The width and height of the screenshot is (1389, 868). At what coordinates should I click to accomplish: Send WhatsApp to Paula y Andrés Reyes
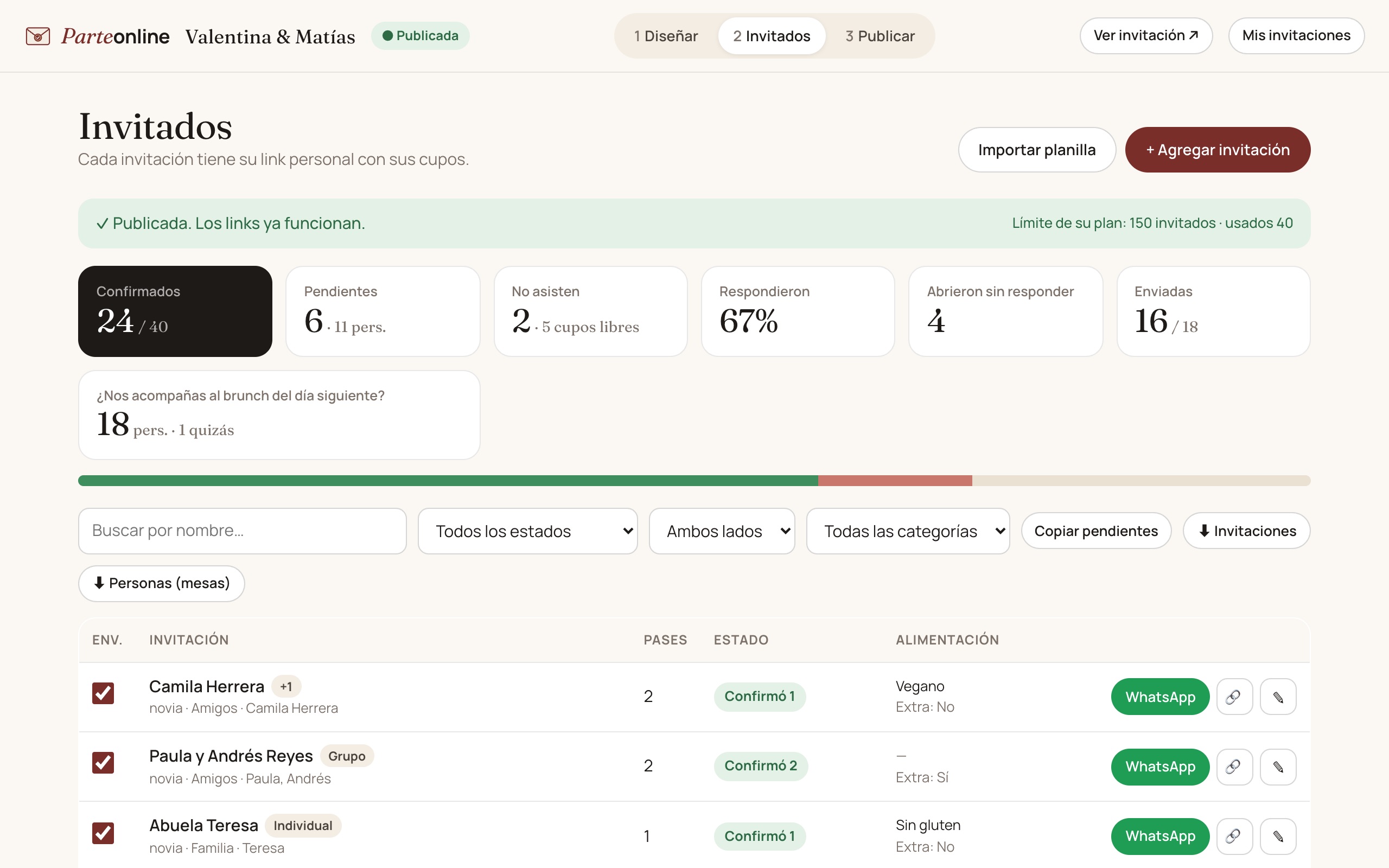[x=1160, y=767]
